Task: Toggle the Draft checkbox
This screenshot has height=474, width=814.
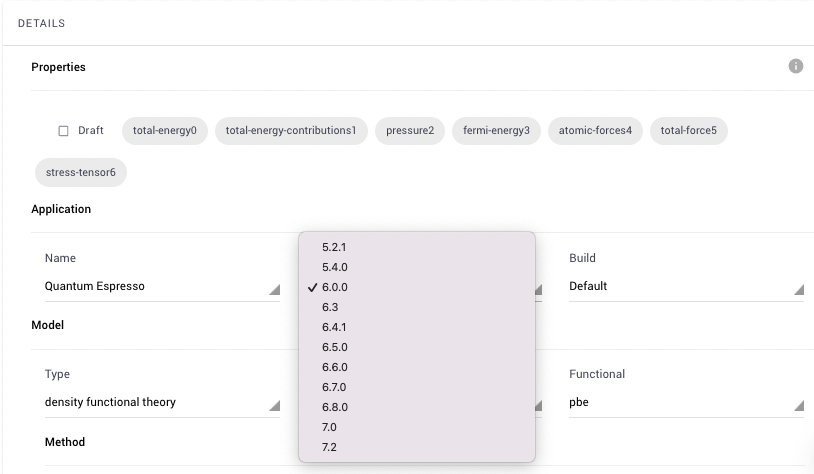Action: pos(63,131)
